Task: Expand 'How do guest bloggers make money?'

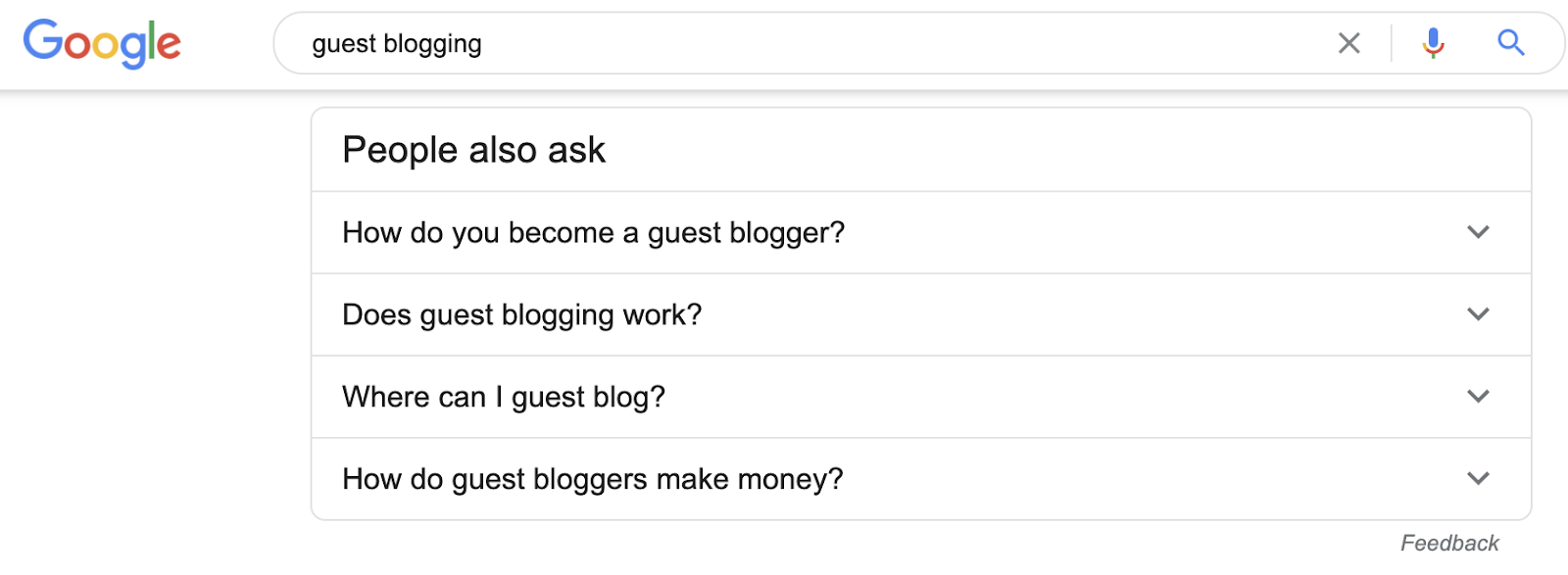Action: pos(1479,479)
